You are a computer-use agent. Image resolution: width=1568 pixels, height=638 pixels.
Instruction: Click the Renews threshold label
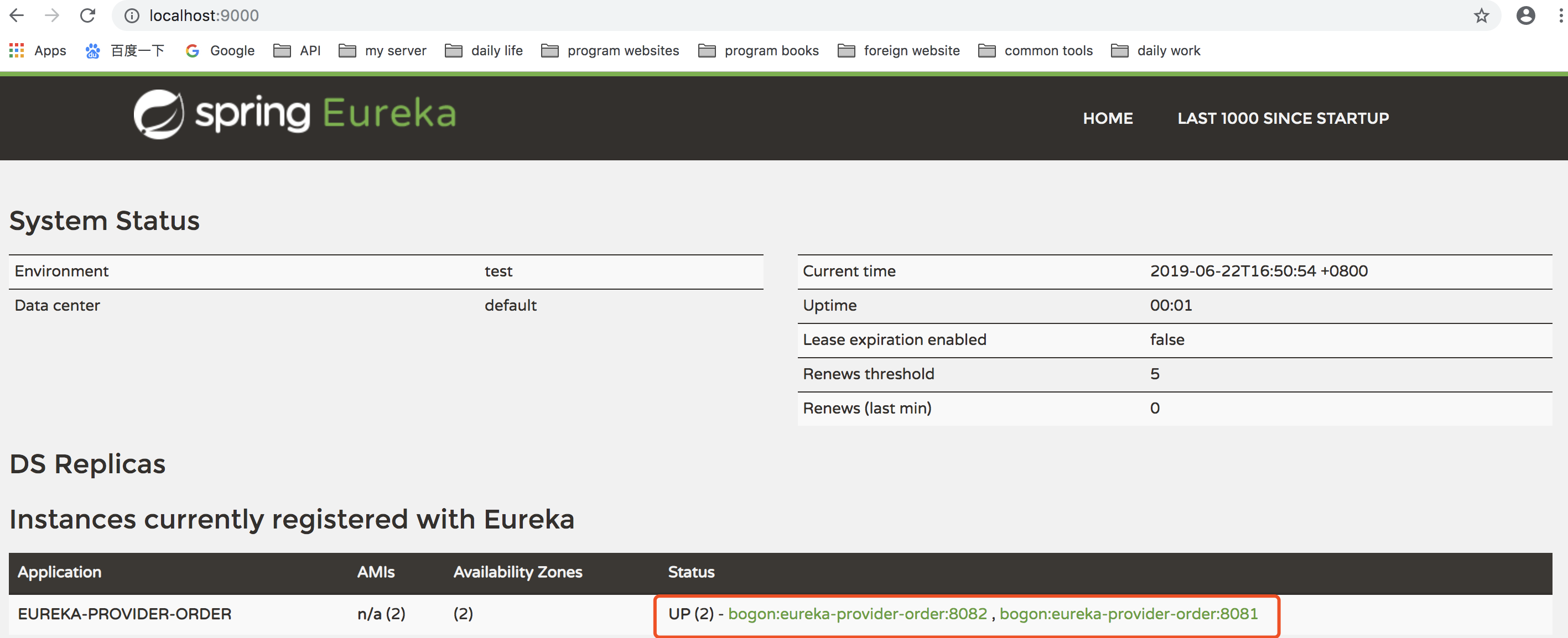tap(869, 374)
